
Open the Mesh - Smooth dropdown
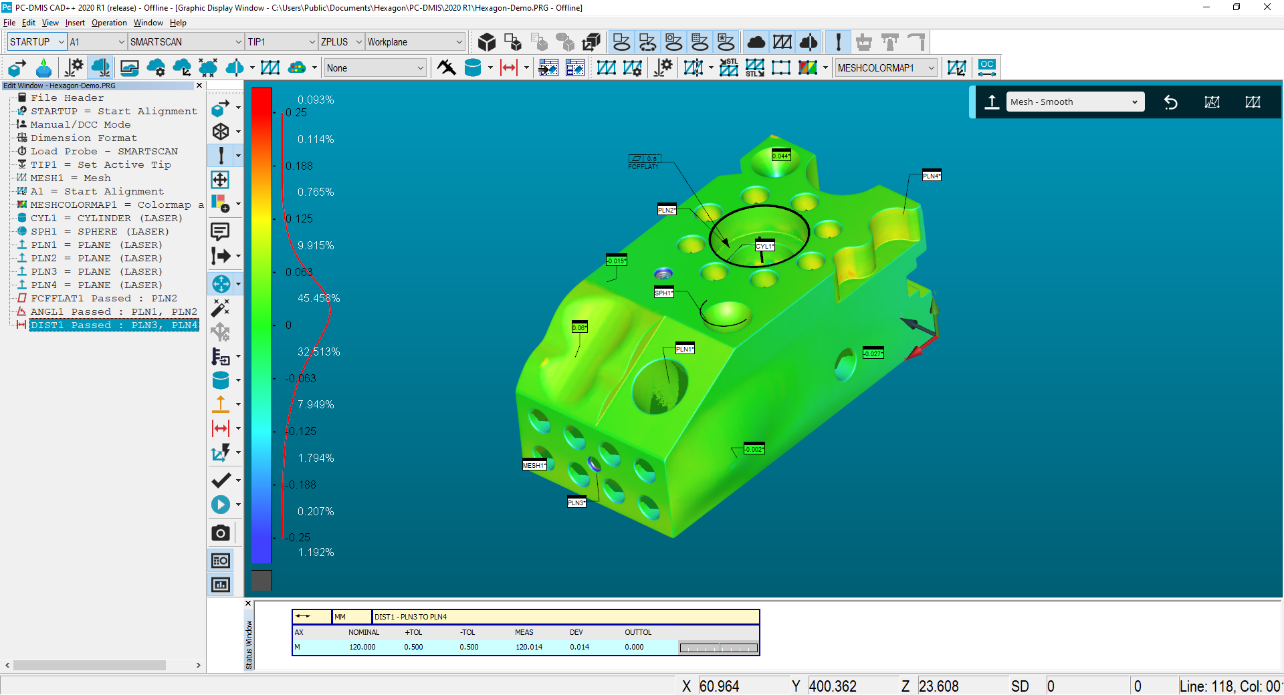click(1075, 102)
